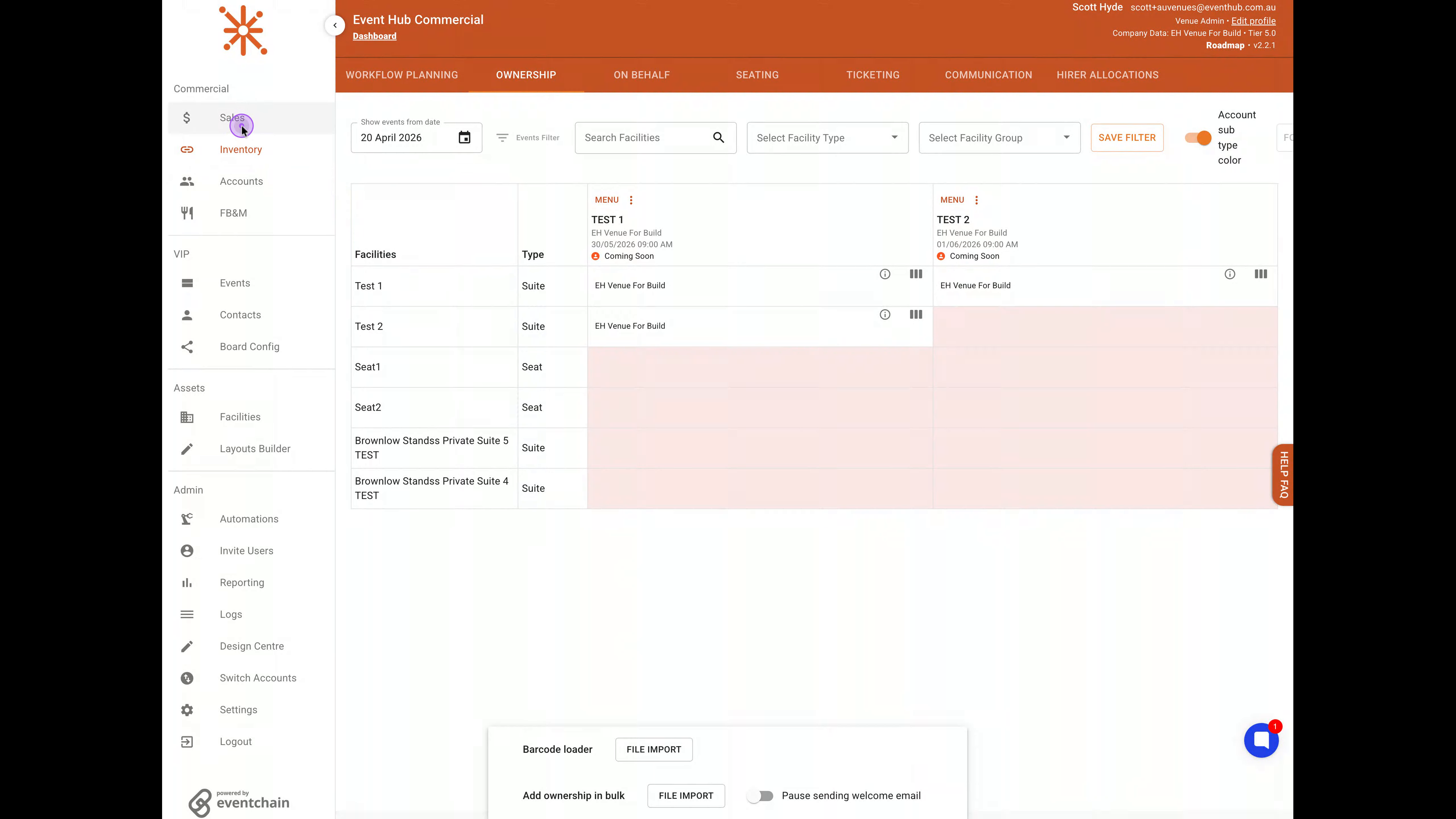The width and height of the screenshot is (1456, 819).
Task: Toggle Account sub type color switch
Action: tap(1198, 137)
